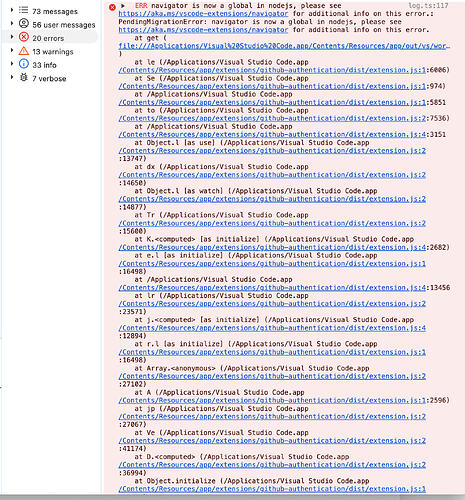Image resolution: width=465 pixels, height=500 pixels.
Task: Select the red errors filter icon
Action: (24, 37)
